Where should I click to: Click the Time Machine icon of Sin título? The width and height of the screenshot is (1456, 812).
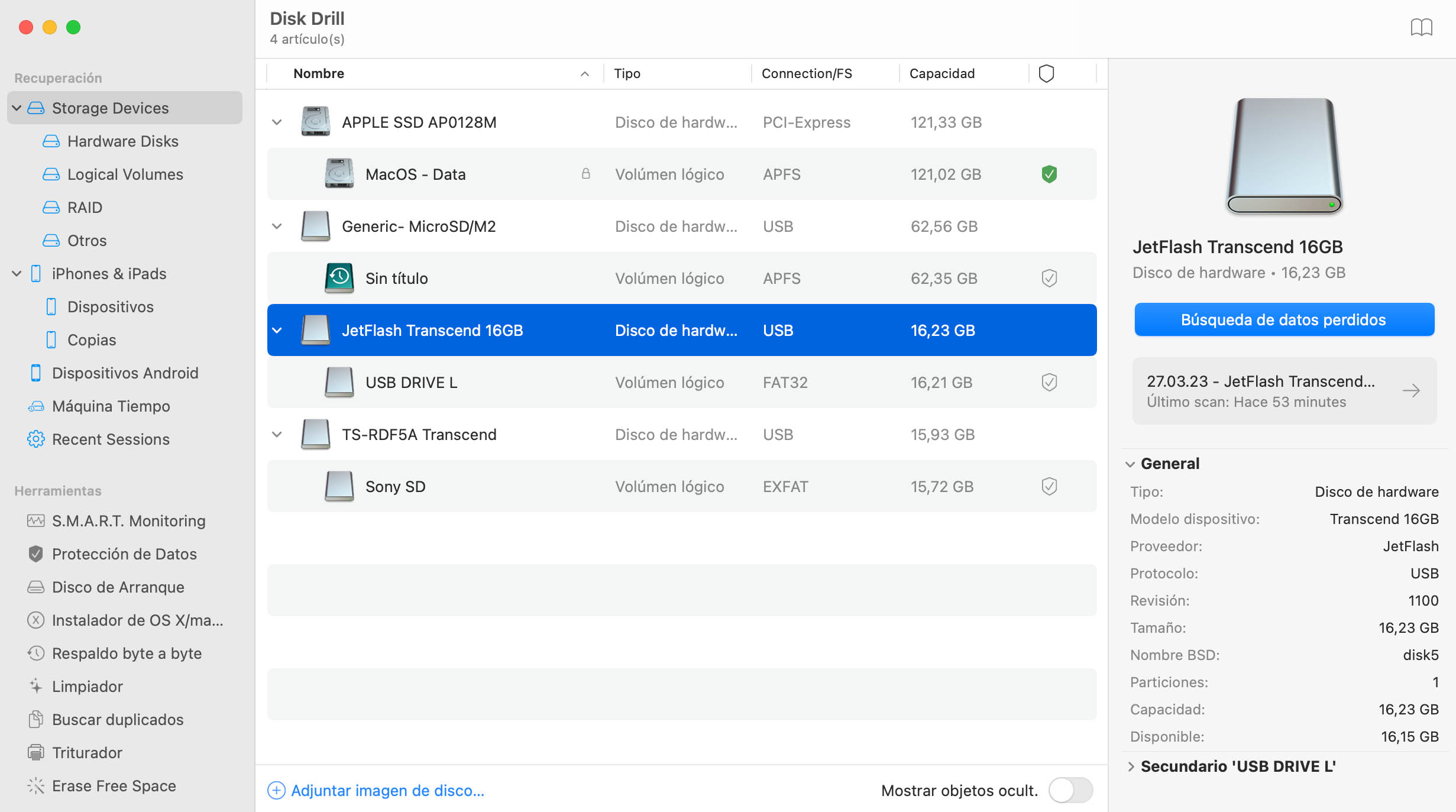click(x=339, y=278)
